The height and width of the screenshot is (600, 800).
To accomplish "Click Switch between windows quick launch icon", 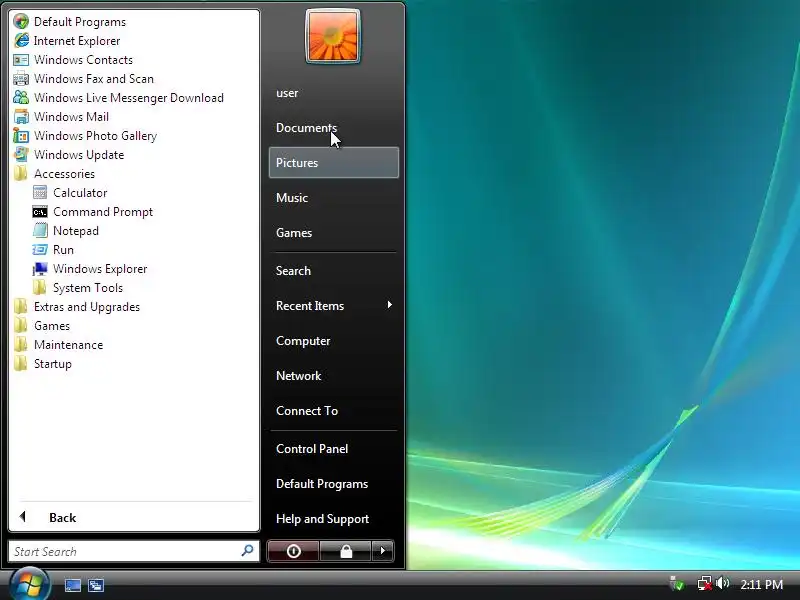I will click(x=96, y=585).
